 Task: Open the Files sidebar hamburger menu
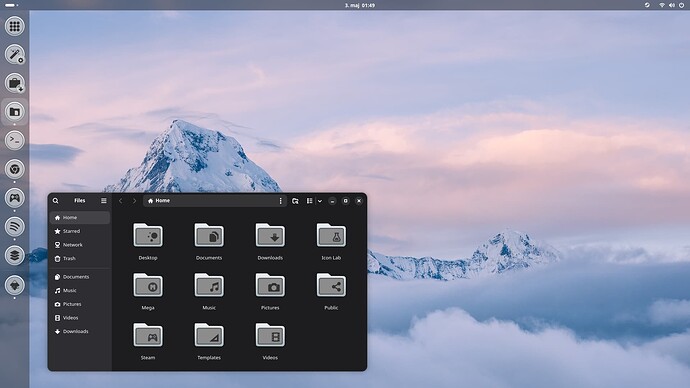[104, 201]
